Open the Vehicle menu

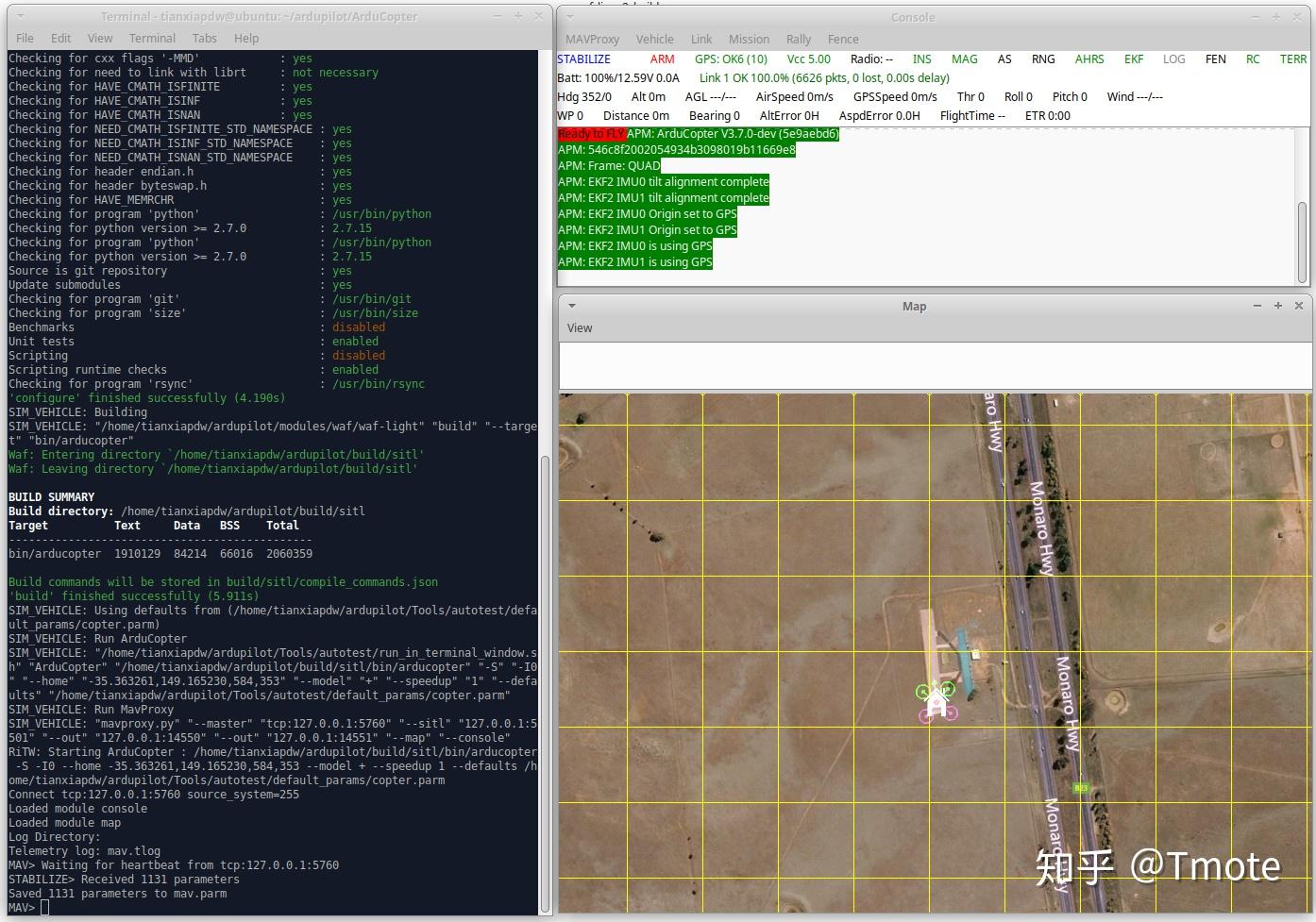[x=654, y=39]
